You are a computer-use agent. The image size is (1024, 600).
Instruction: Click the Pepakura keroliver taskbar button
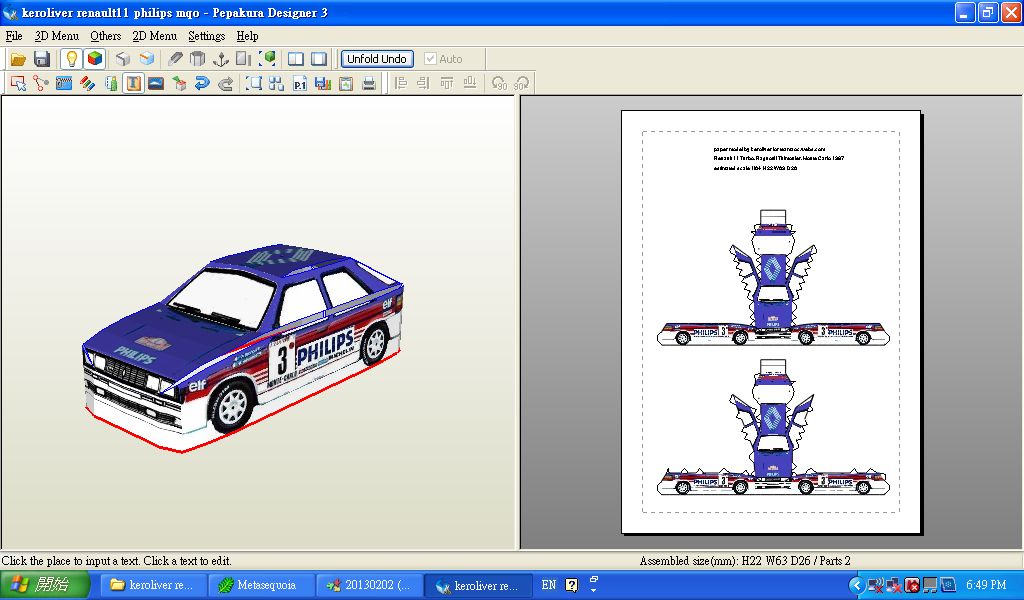coord(477,585)
